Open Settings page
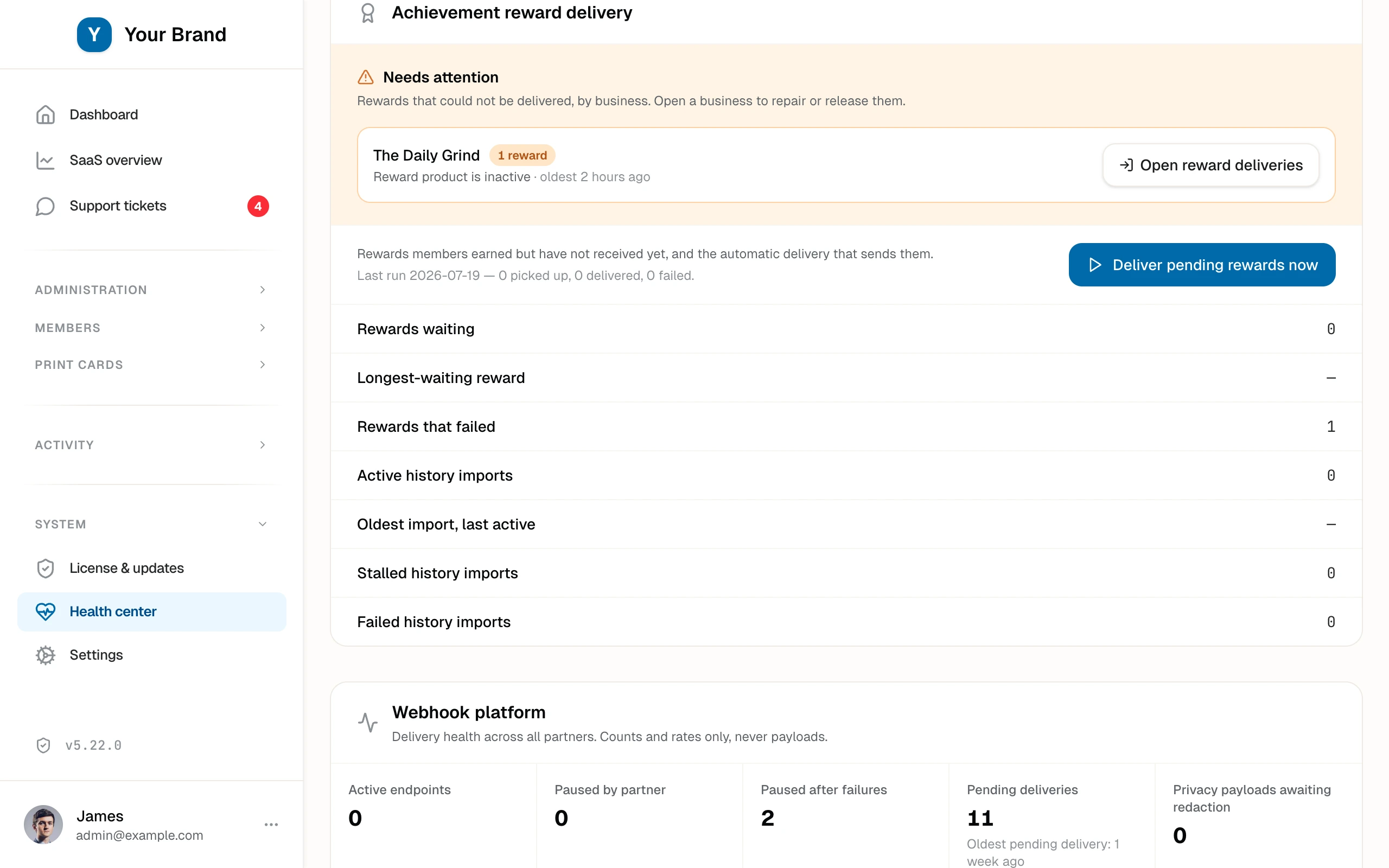The image size is (1389, 868). (x=151, y=655)
